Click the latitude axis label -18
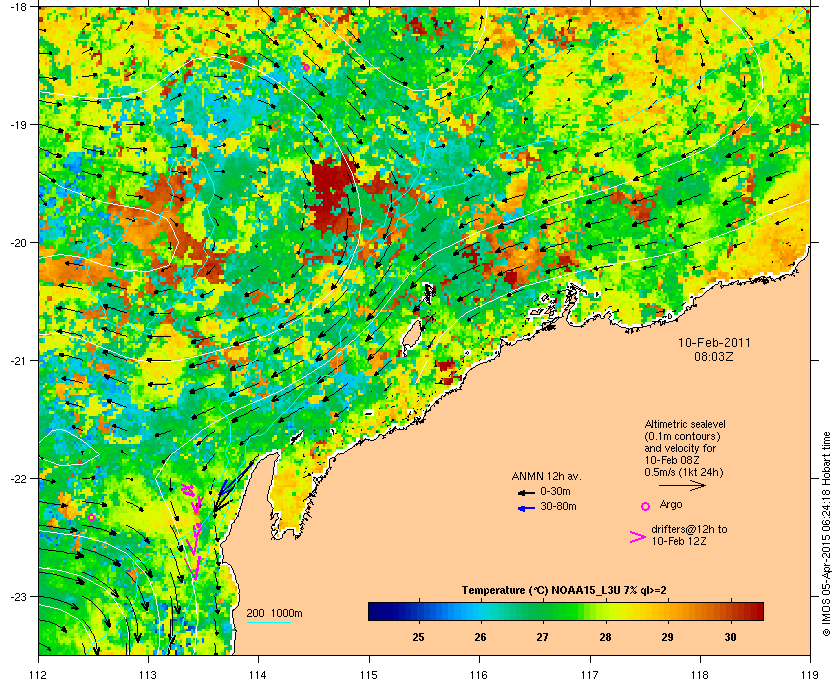This screenshot has height=680, width=840. [x=18, y=7]
